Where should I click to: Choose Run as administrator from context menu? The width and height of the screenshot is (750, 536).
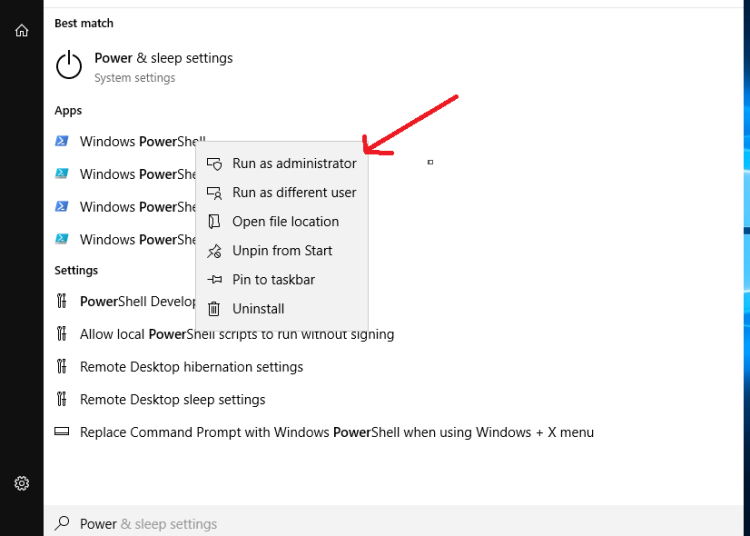pos(282,164)
